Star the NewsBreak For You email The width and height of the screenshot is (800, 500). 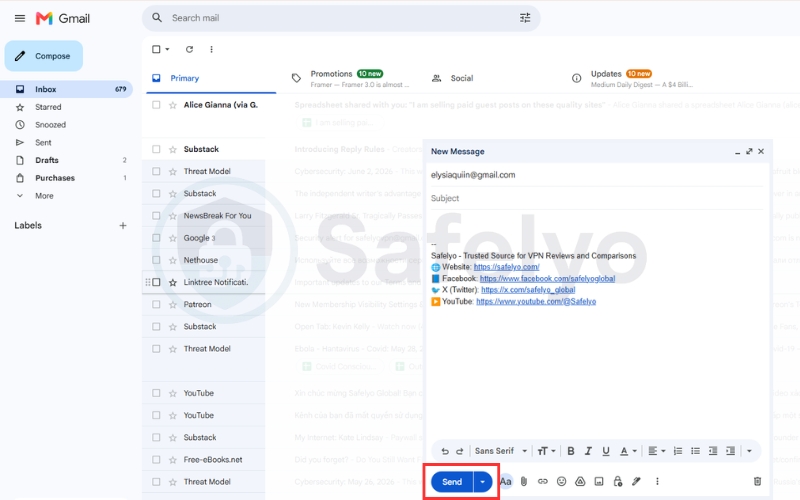pos(173,216)
